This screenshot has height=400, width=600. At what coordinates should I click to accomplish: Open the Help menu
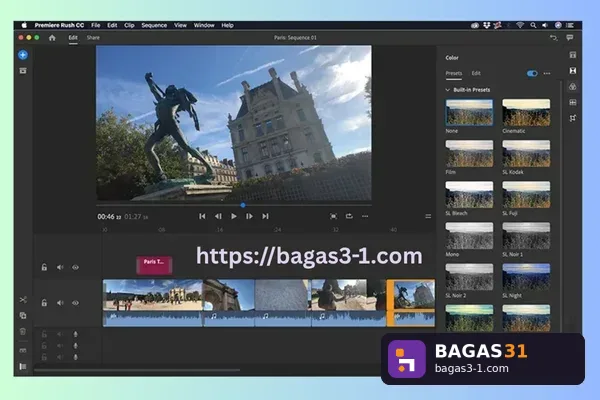tap(227, 25)
